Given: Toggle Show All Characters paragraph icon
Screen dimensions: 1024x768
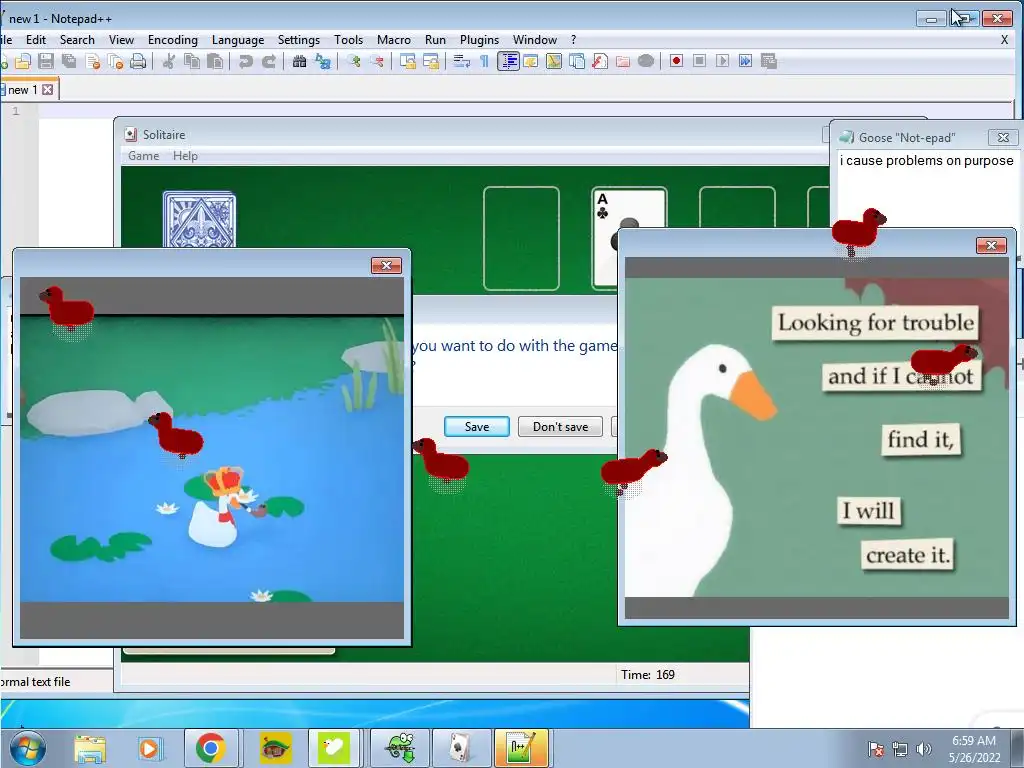Looking at the screenshot, I should (x=485, y=61).
